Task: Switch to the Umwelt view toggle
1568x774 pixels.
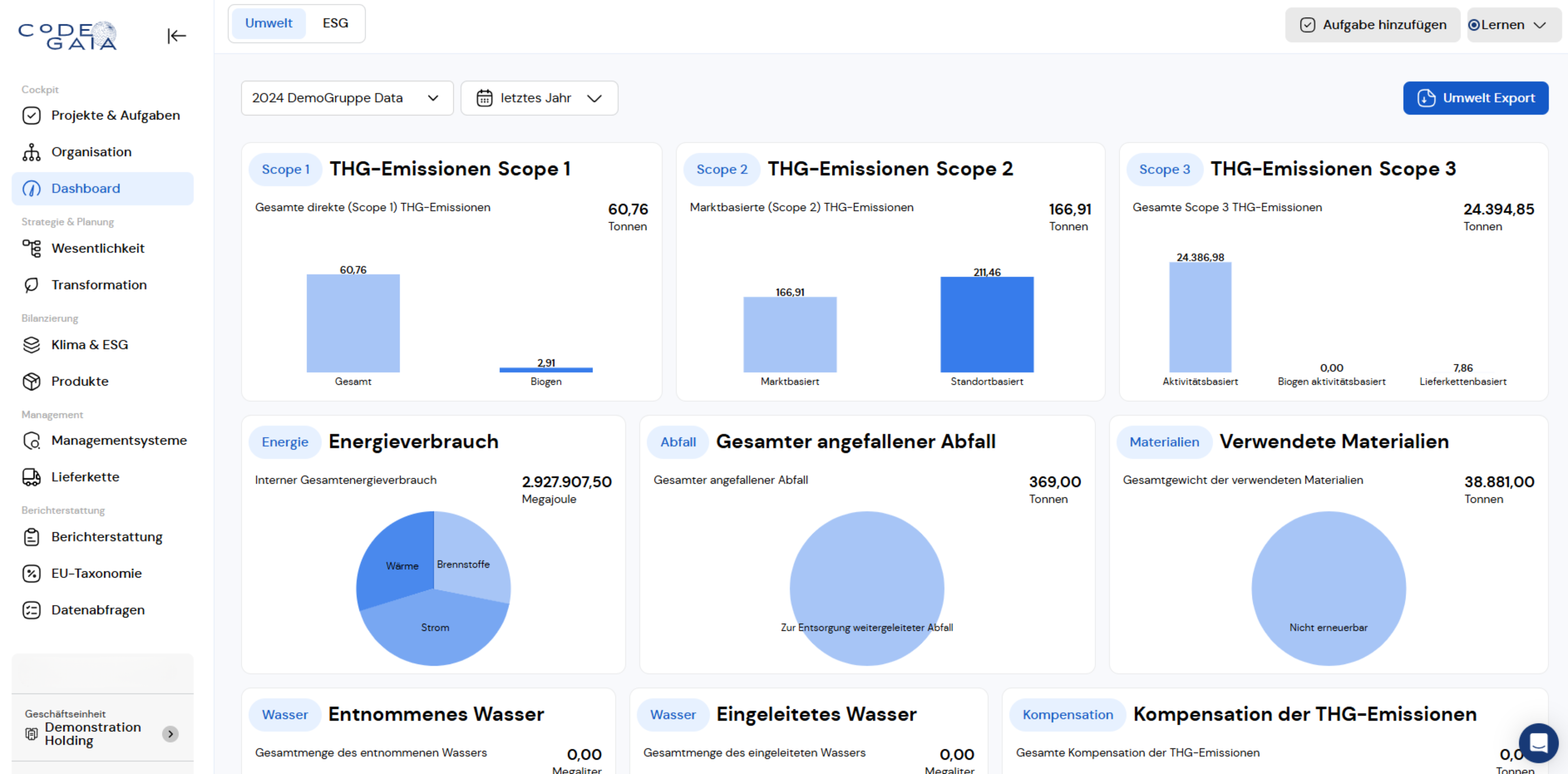Action: click(x=268, y=23)
